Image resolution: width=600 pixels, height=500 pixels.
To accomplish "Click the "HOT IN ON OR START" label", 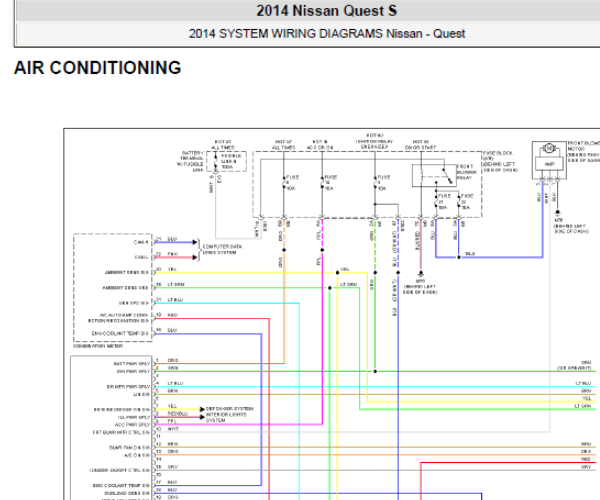I will click(x=421, y=145).
